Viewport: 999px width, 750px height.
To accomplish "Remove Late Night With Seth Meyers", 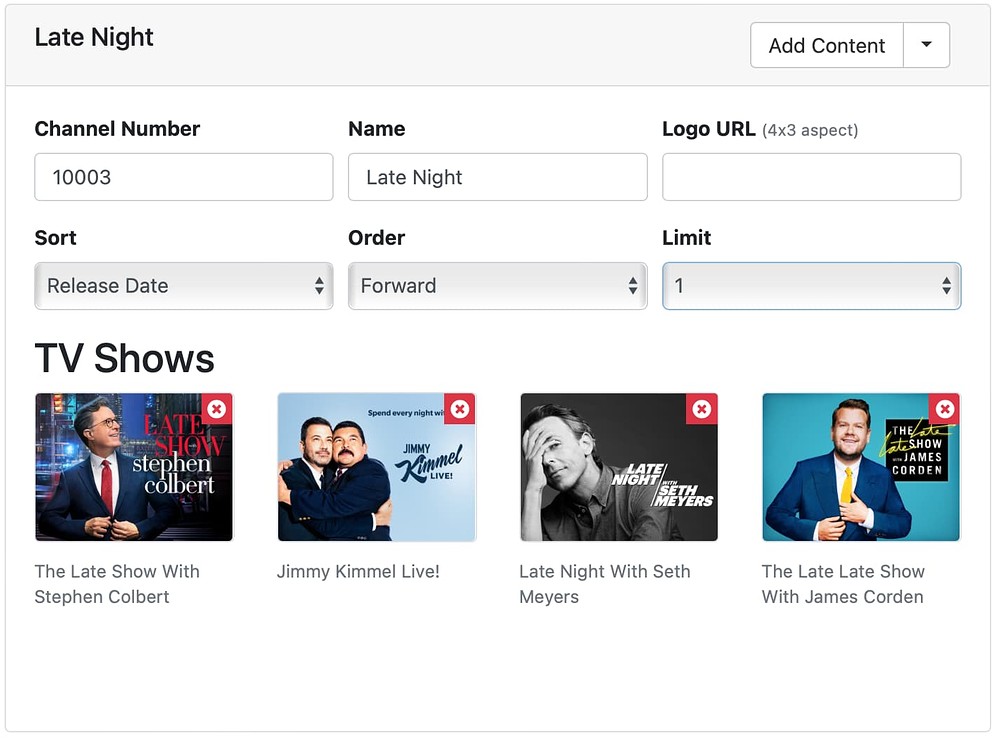I will click(702, 409).
